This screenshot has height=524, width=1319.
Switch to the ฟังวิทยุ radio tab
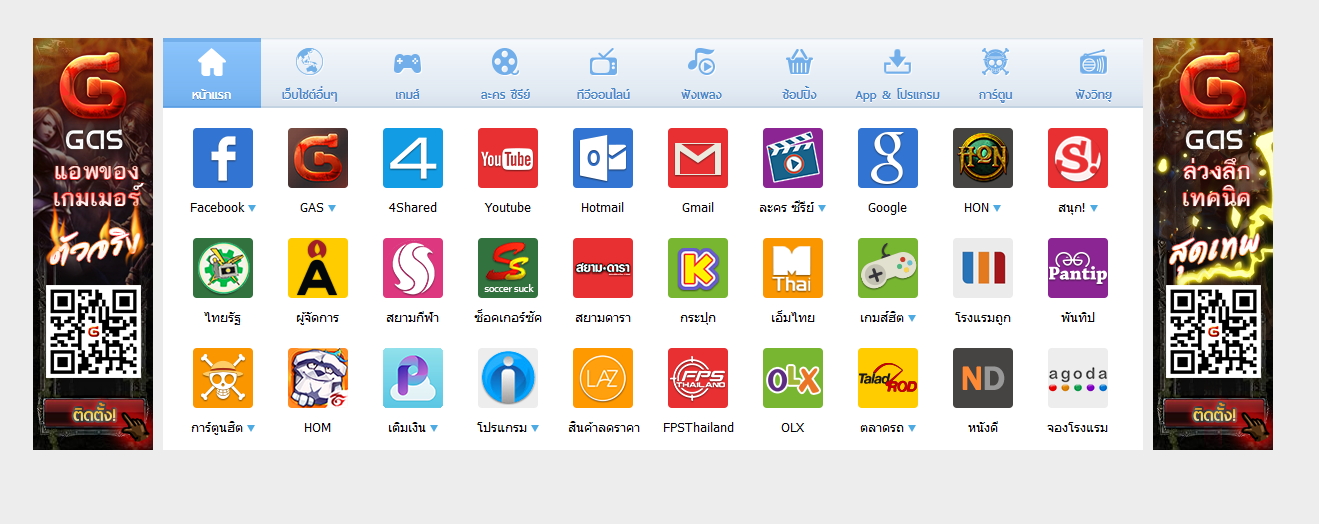[x=1093, y=74]
